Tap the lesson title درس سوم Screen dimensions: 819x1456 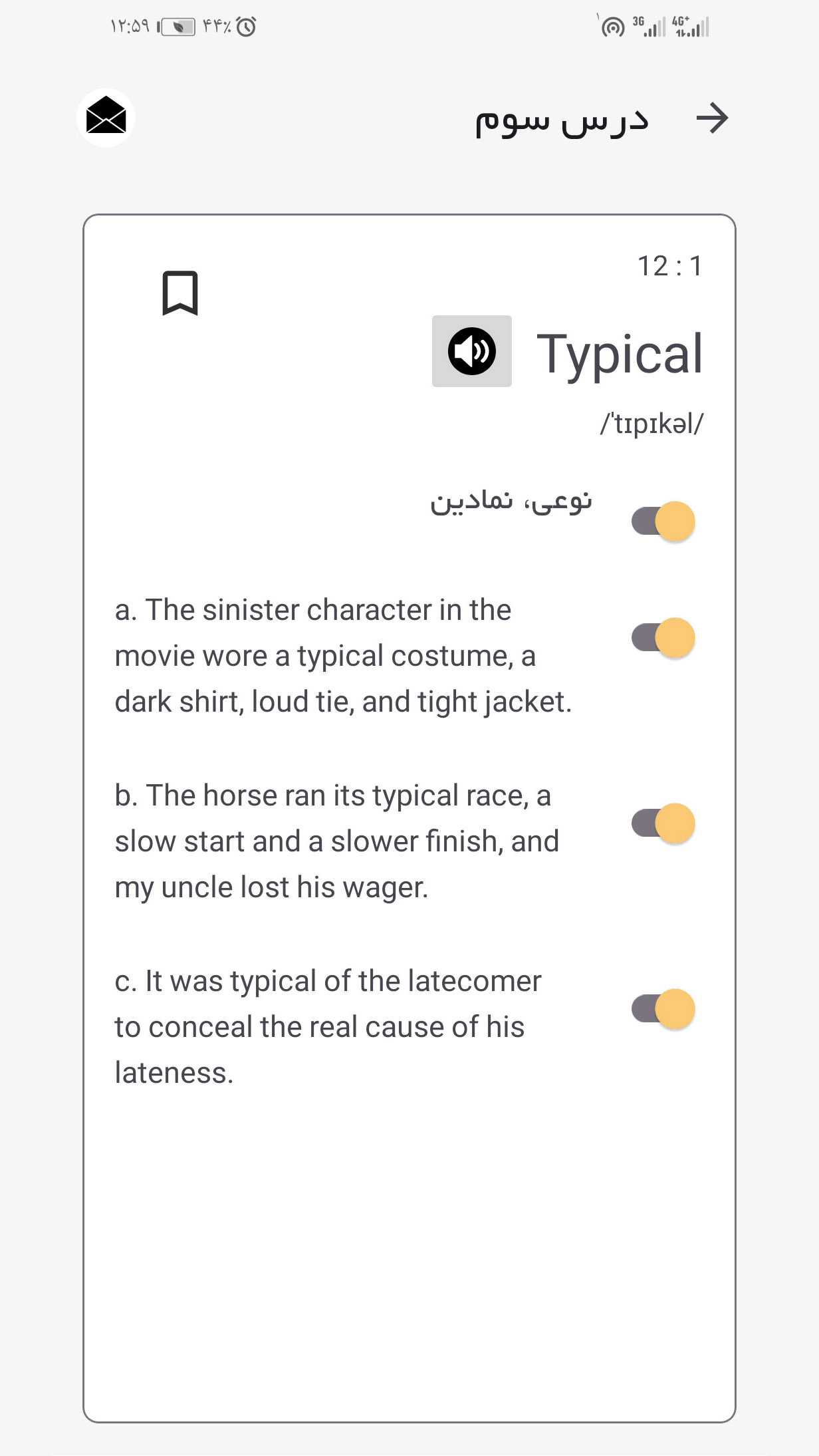click(x=562, y=120)
